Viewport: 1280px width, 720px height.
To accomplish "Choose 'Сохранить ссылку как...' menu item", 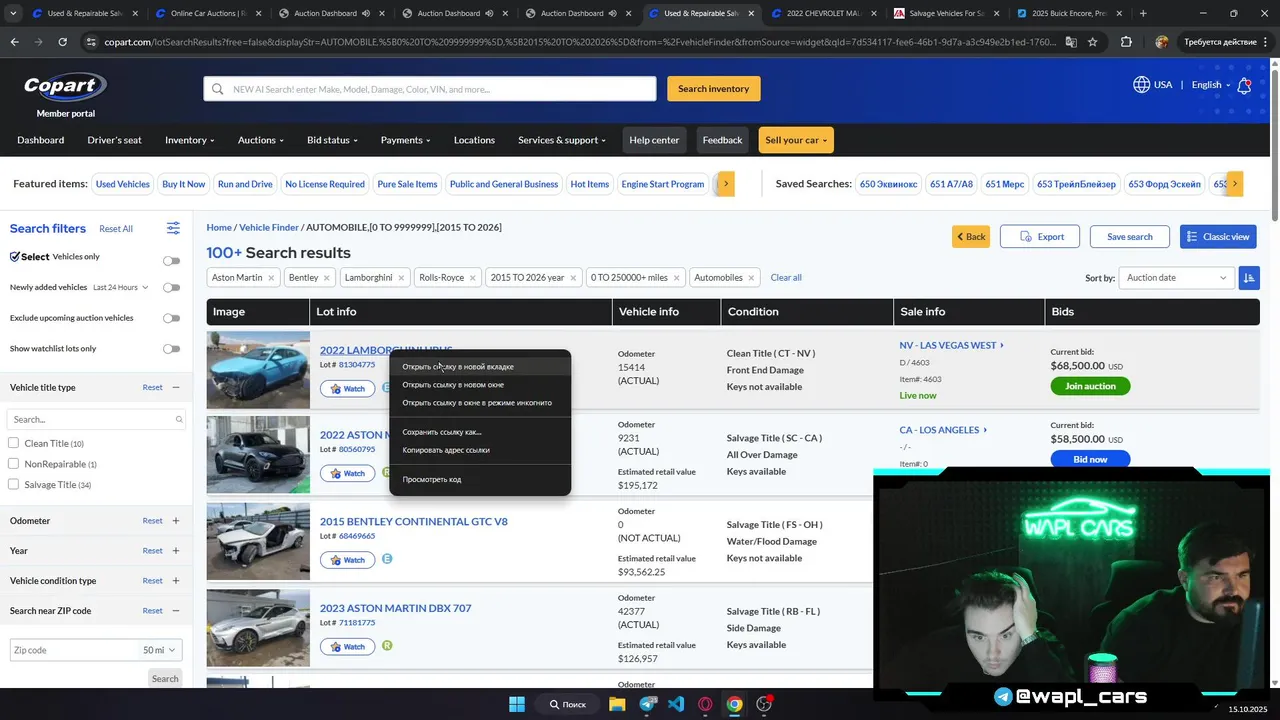I will [480, 432].
